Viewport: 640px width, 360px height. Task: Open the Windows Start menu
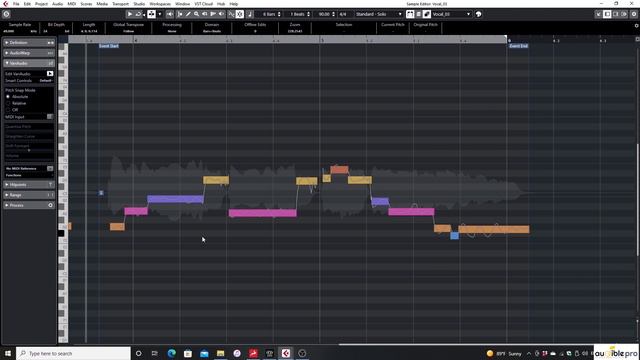7,353
